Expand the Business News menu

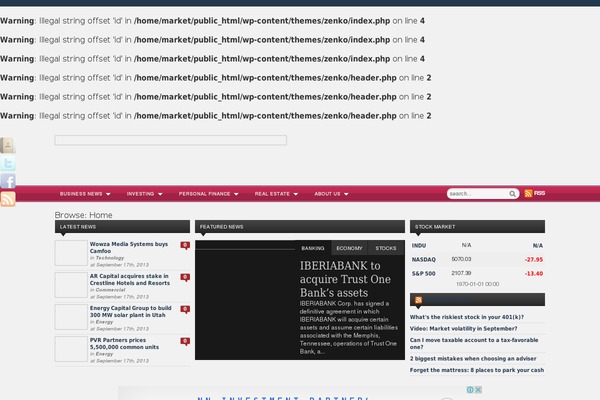[85, 194]
